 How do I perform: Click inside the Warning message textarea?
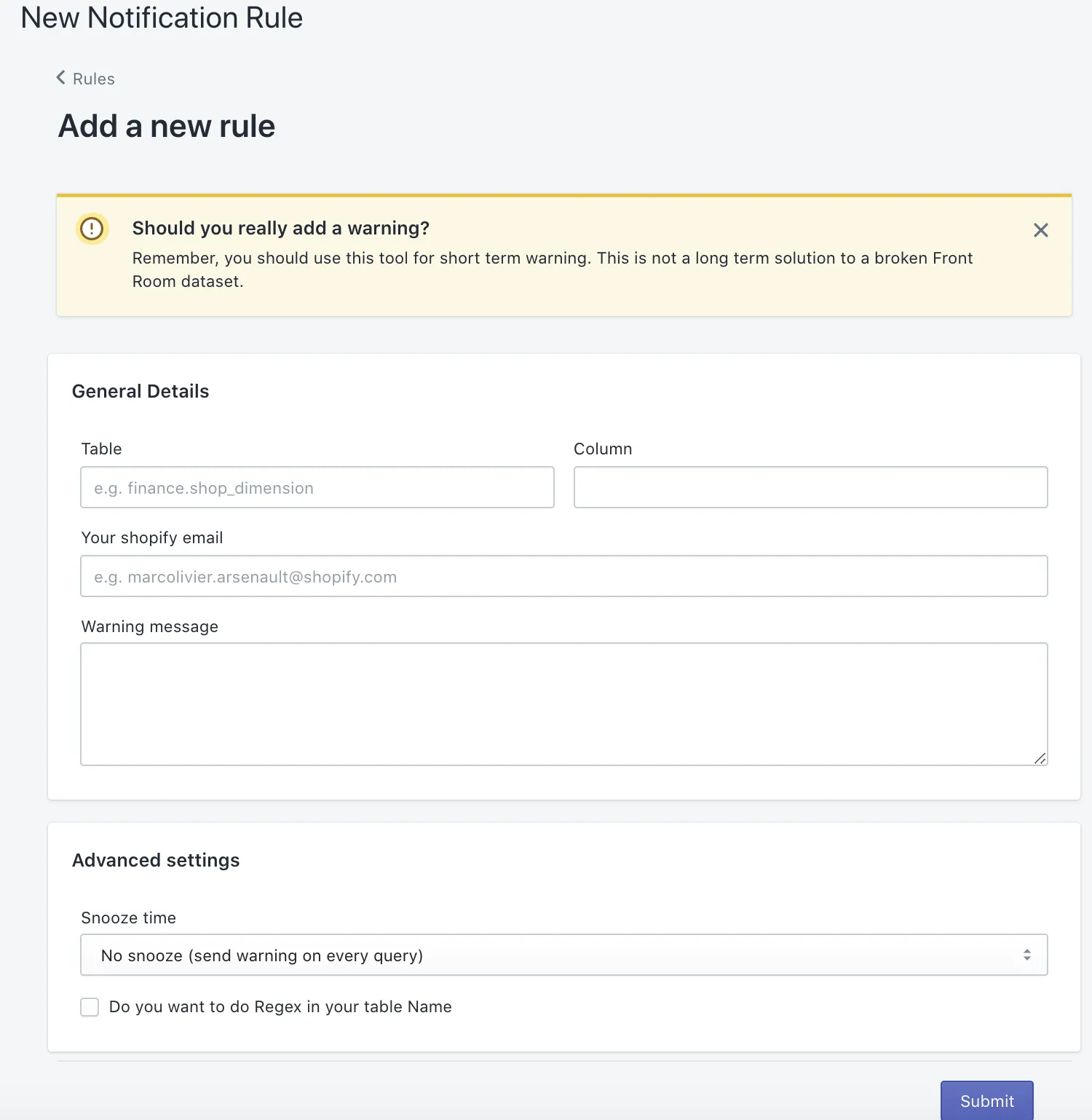pos(564,704)
